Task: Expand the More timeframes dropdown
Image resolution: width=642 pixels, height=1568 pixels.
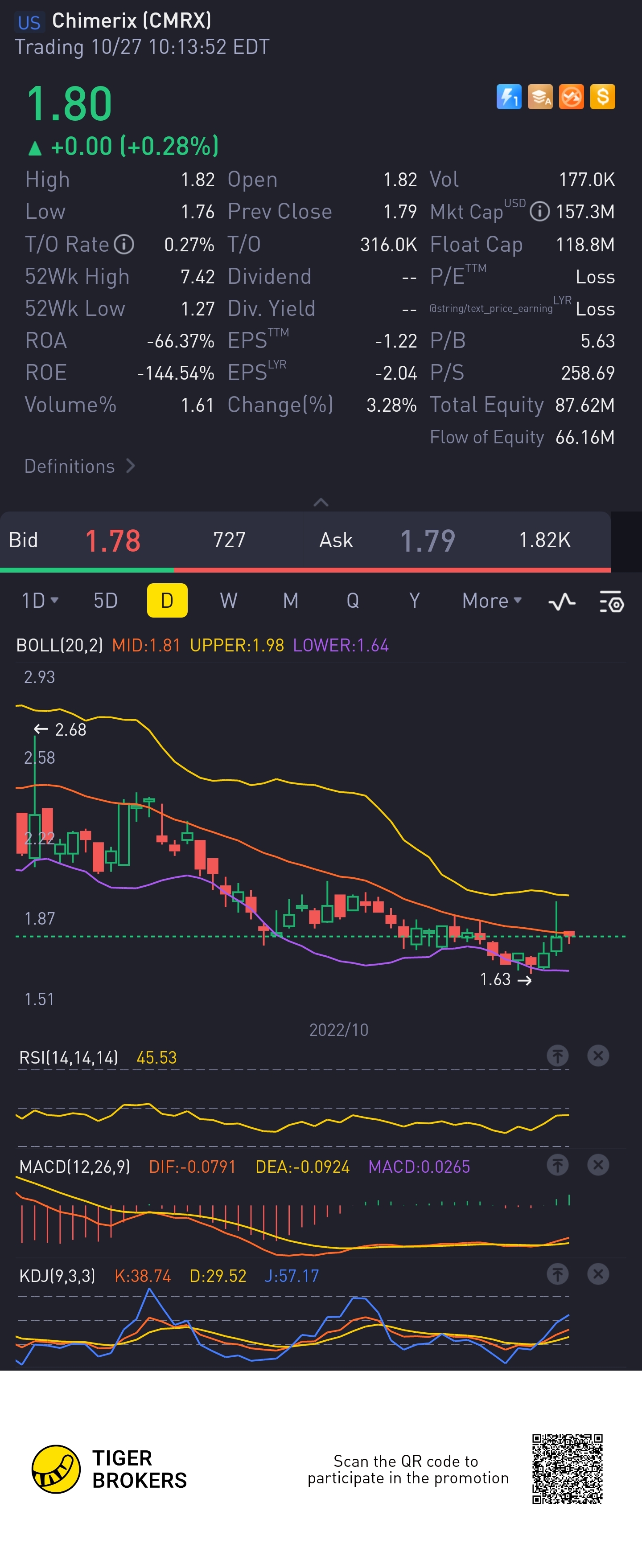Action: pyautogui.click(x=492, y=601)
